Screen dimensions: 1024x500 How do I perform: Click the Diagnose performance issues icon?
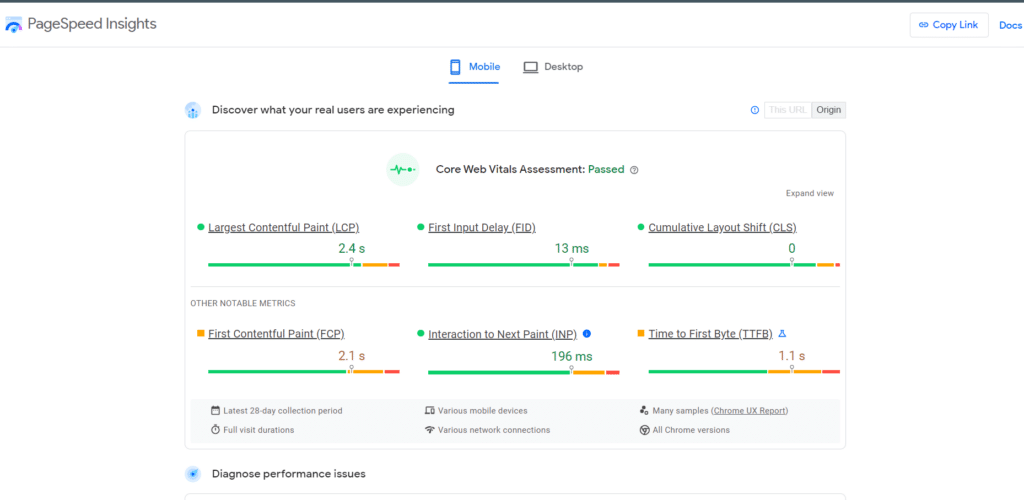coord(193,474)
